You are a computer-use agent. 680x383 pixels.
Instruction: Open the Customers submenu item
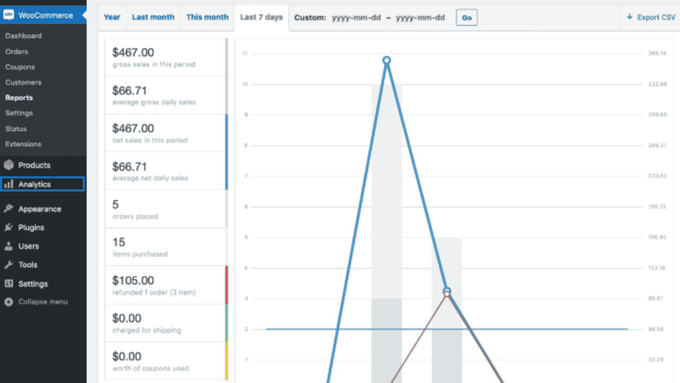[x=23, y=82]
